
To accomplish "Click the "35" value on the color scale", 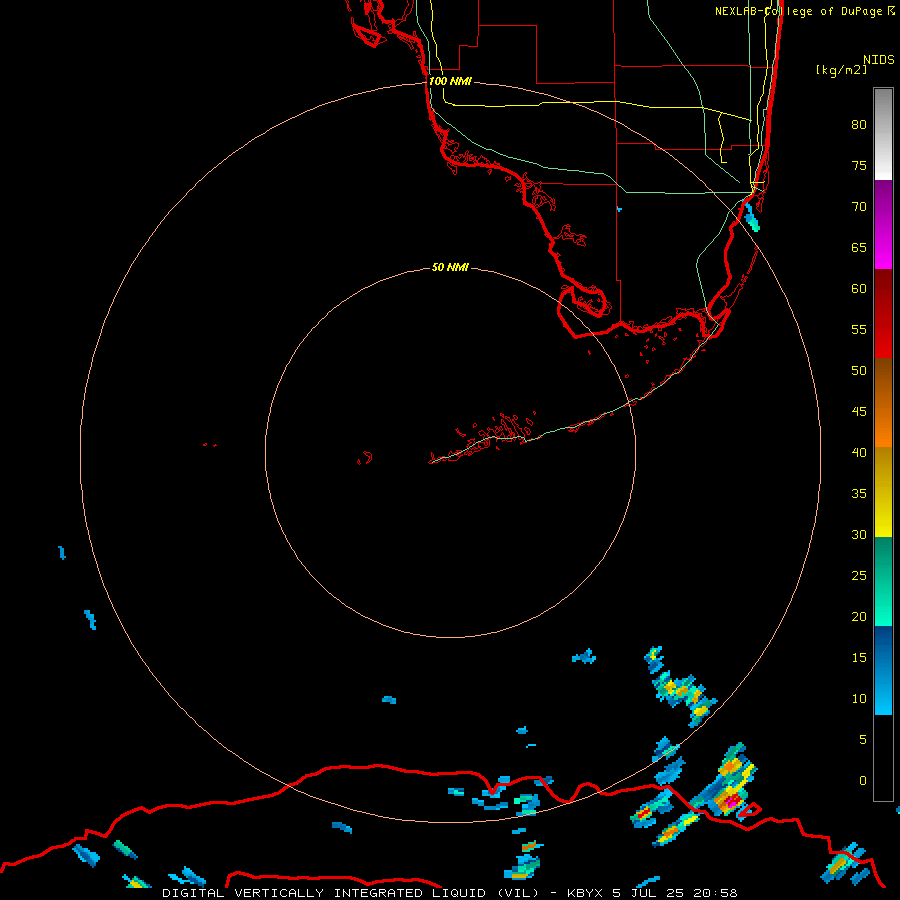I will tap(859, 494).
